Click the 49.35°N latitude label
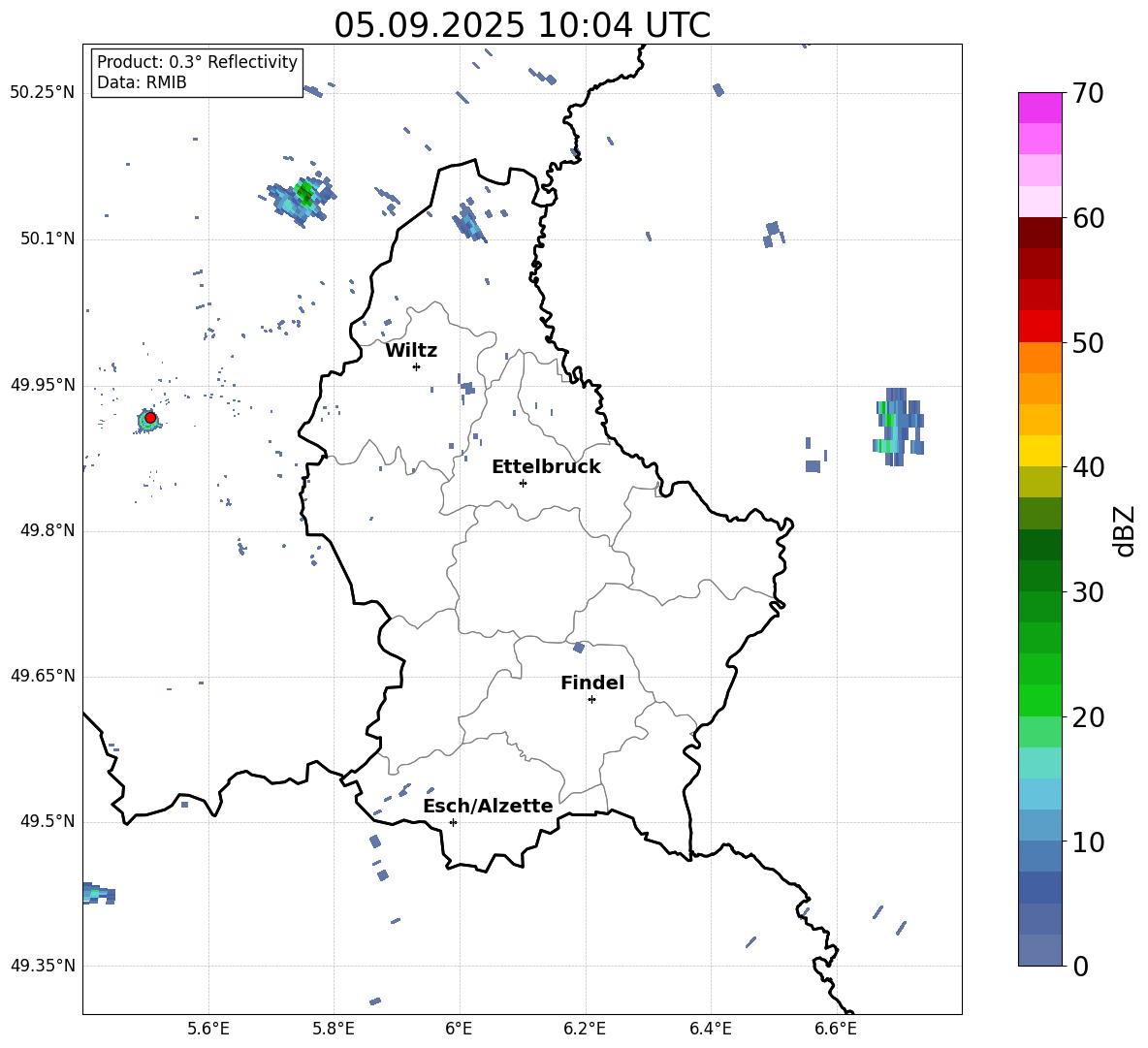 pyautogui.click(x=43, y=966)
